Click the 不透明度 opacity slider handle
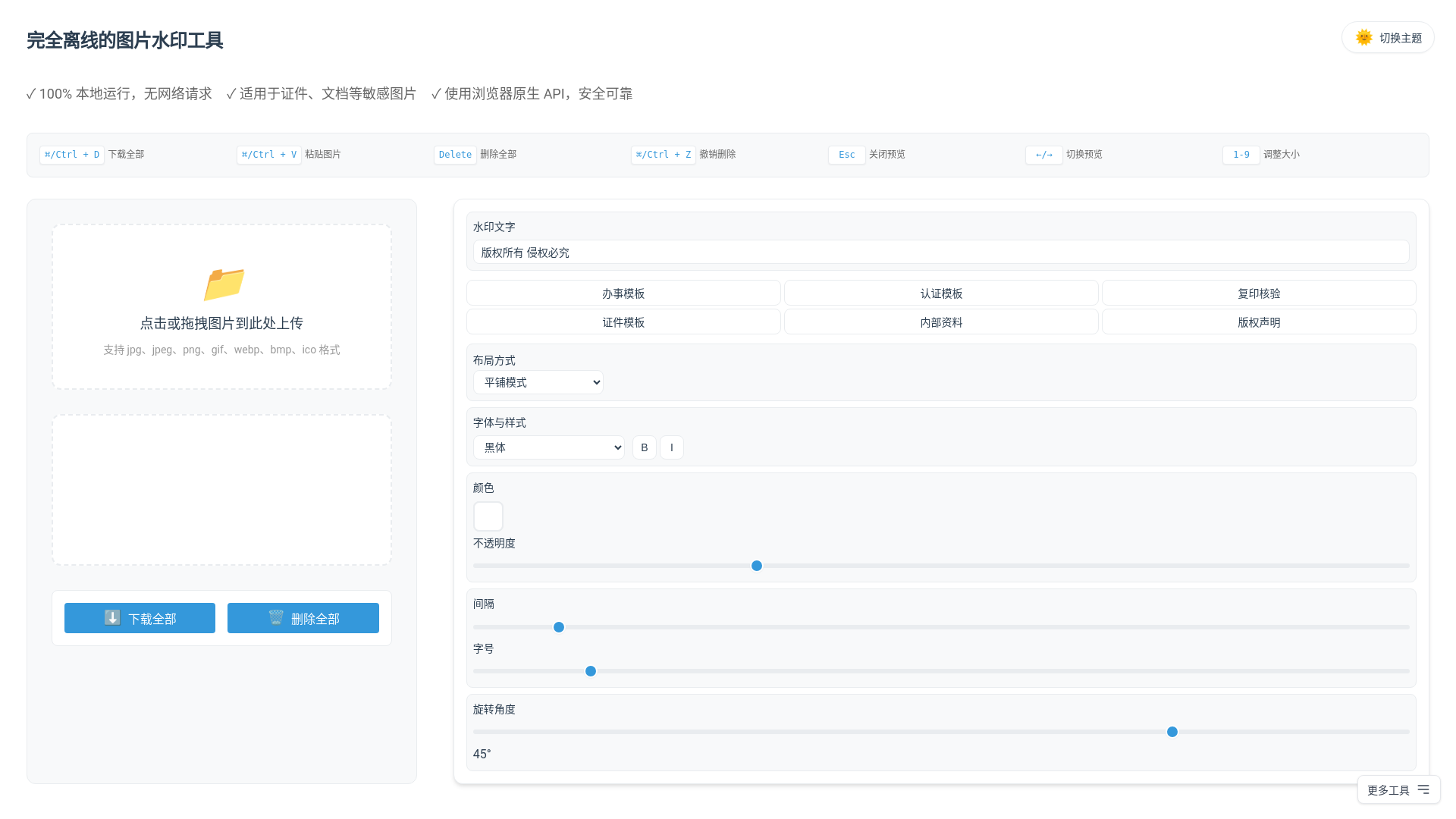The width and height of the screenshot is (1456, 819). coord(757,566)
